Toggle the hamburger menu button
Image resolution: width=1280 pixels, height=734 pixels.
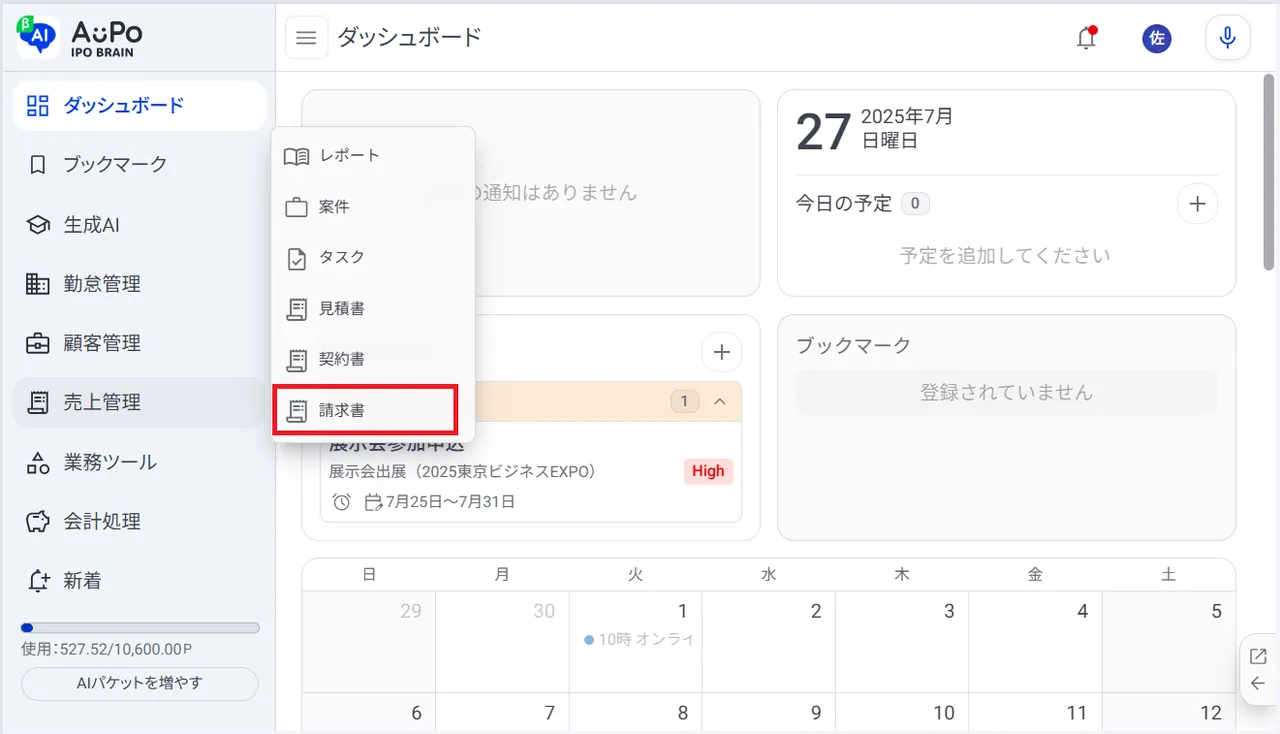pyautogui.click(x=307, y=38)
